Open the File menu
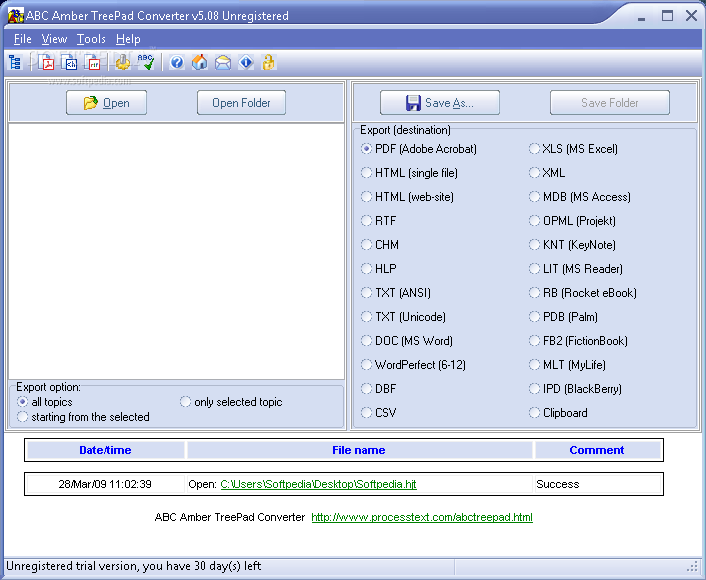 point(23,39)
